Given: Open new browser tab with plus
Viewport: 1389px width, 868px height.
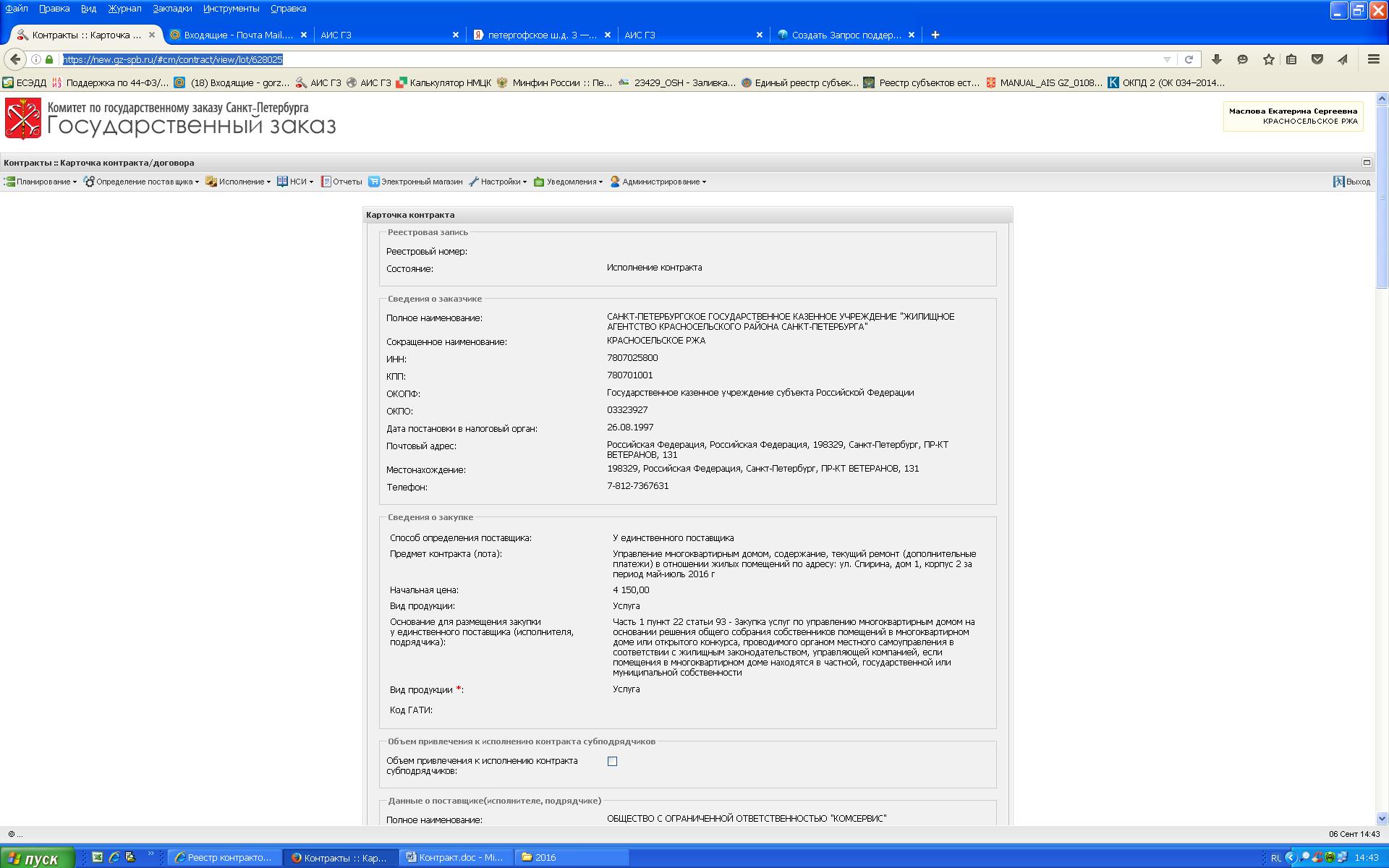Looking at the screenshot, I should tap(935, 35).
